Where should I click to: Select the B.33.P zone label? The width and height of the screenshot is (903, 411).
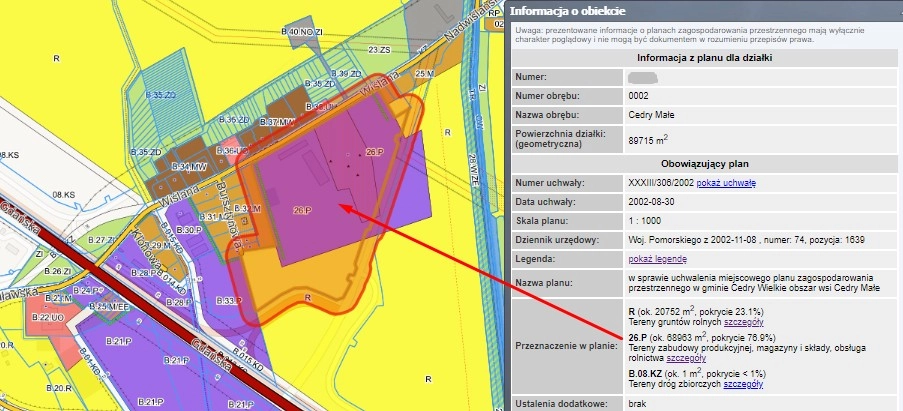(x=226, y=300)
